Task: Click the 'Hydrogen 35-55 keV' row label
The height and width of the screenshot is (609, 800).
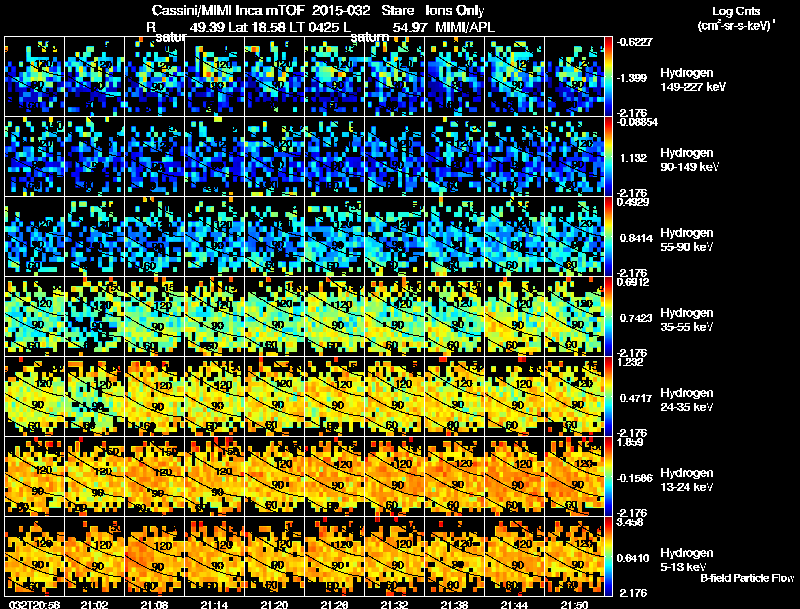Action: pos(687,320)
